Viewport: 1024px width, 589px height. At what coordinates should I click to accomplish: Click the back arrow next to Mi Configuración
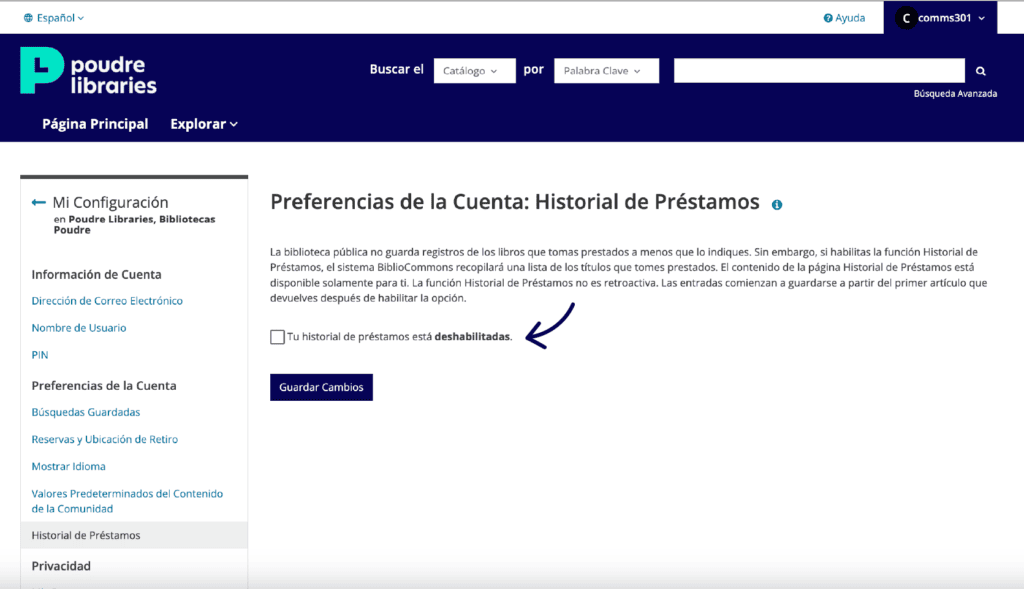tap(39, 202)
